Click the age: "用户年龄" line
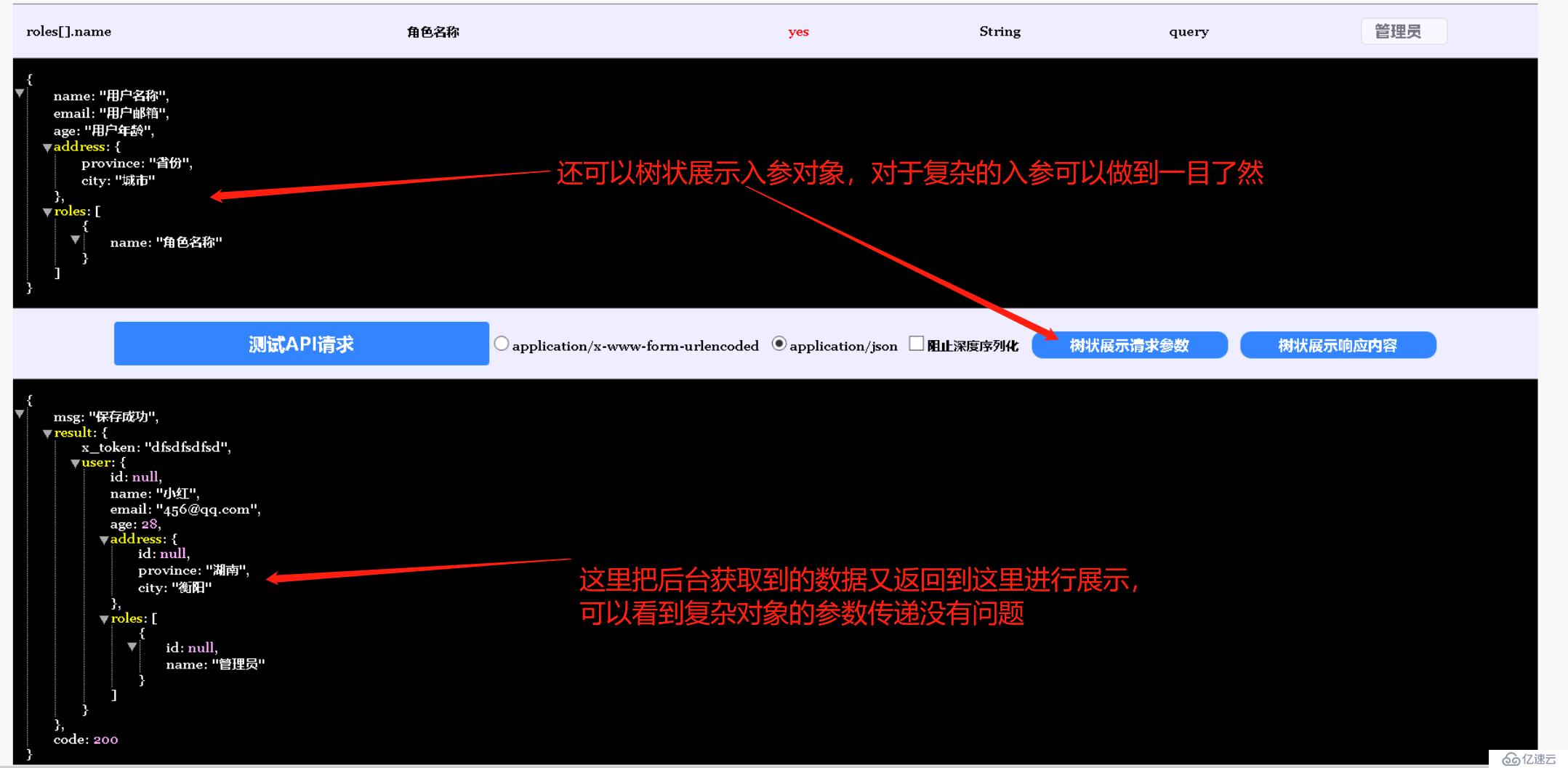This screenshot has width=1568, height=768. 104,131
